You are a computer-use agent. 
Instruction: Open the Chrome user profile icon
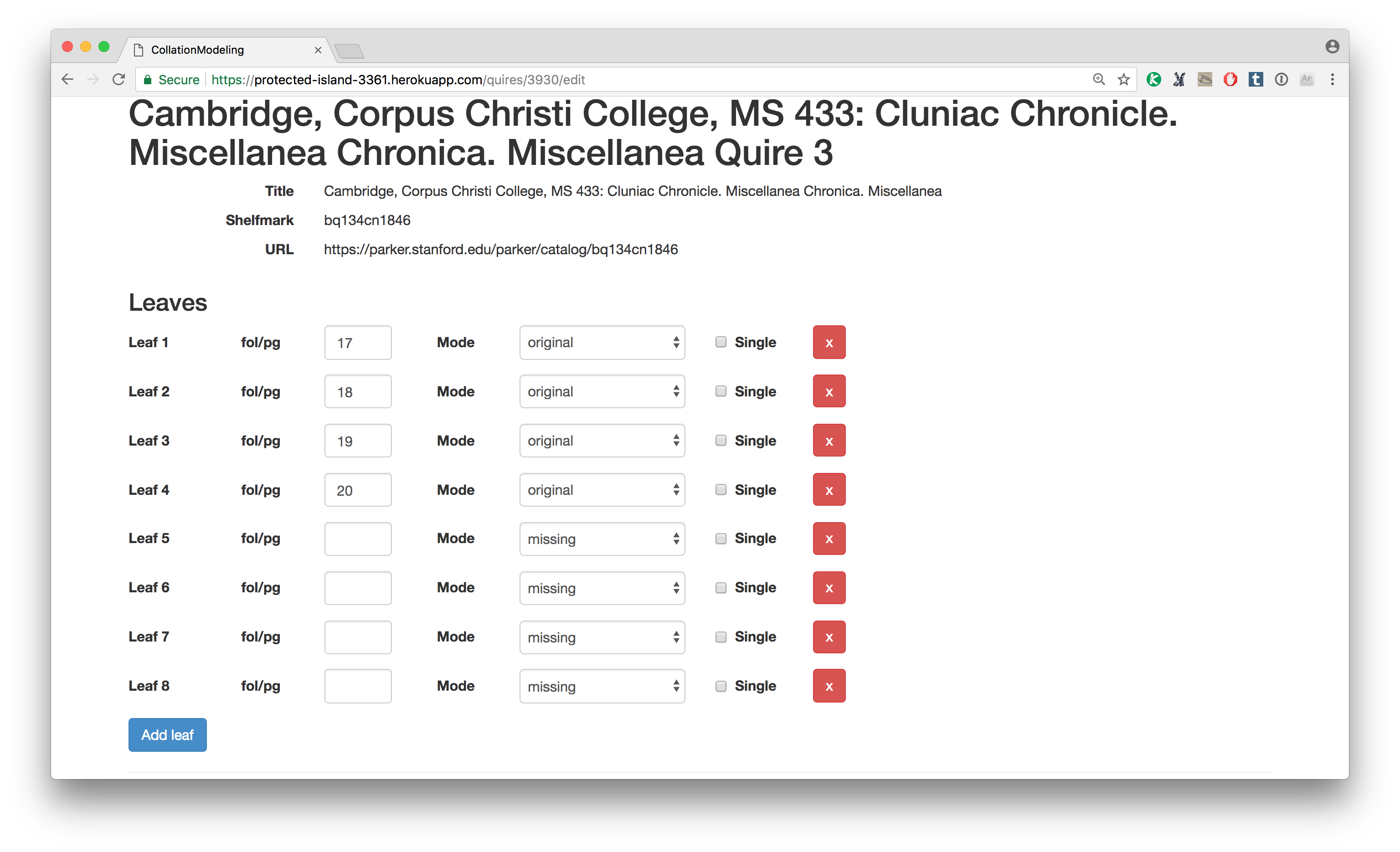1332,46
